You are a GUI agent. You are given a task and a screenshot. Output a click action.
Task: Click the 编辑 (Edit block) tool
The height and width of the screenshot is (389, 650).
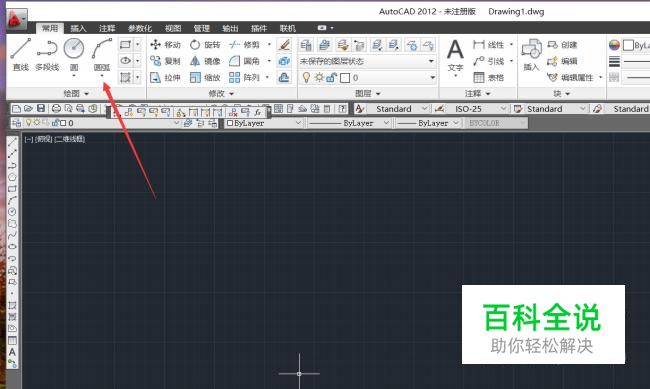click(x=562, y=61)
